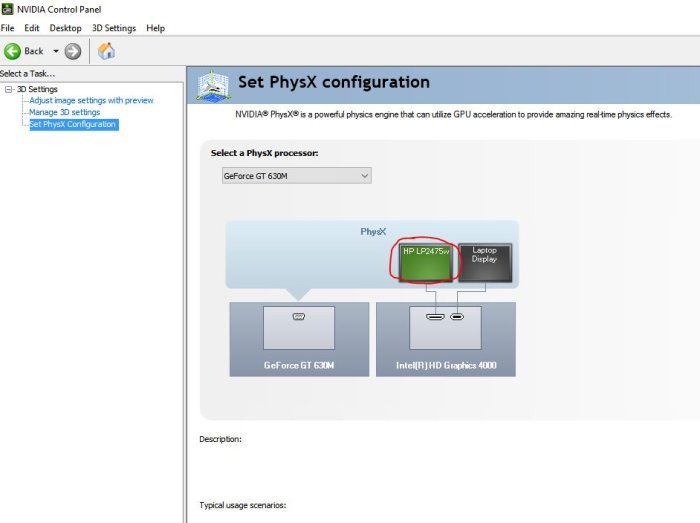
Task: Open the Home icon in toolbar
Action: point(106,51)
